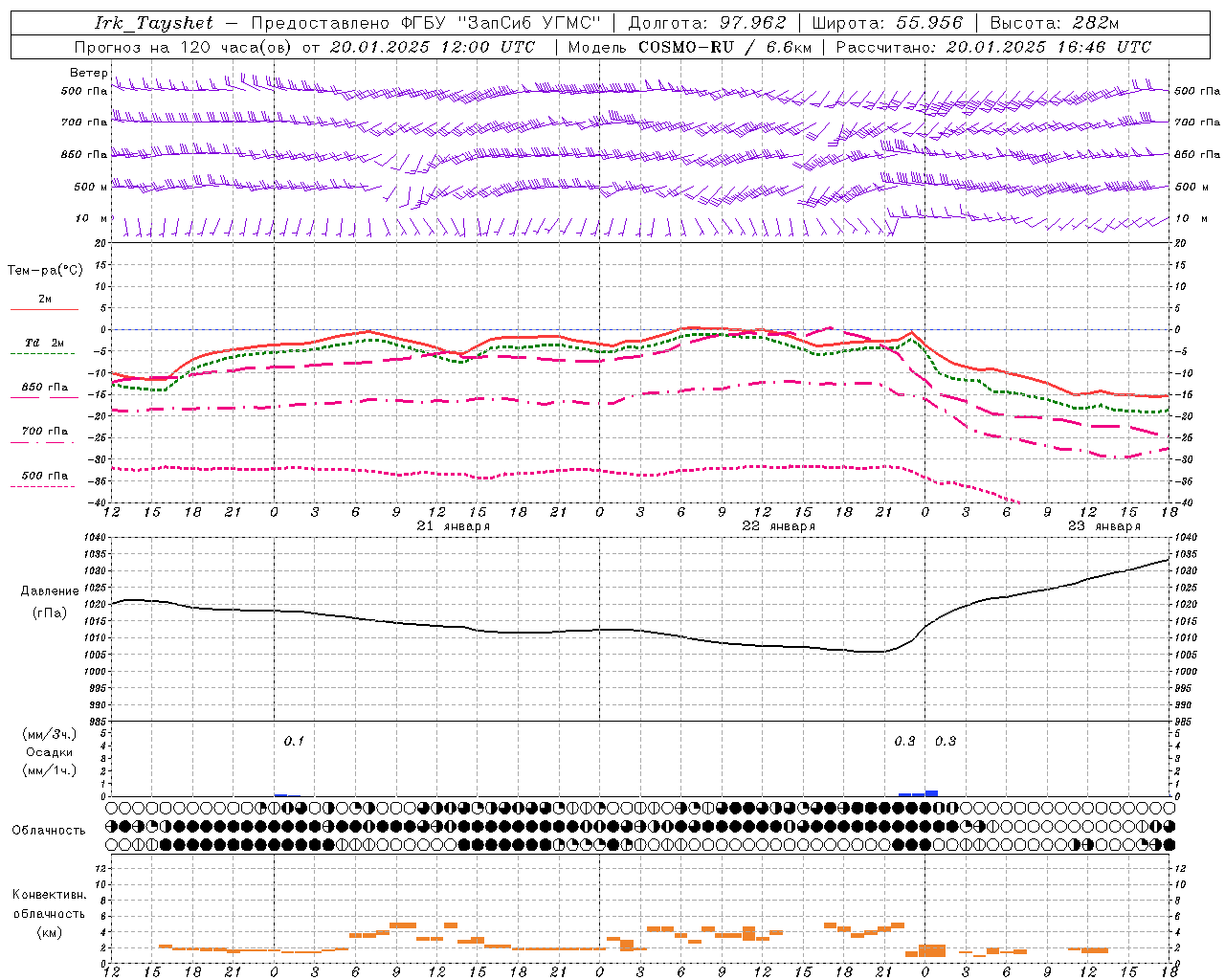
Task: Click the 985 pressure axis label on the left
Action: pyautogui.click(x=99, y=722)
